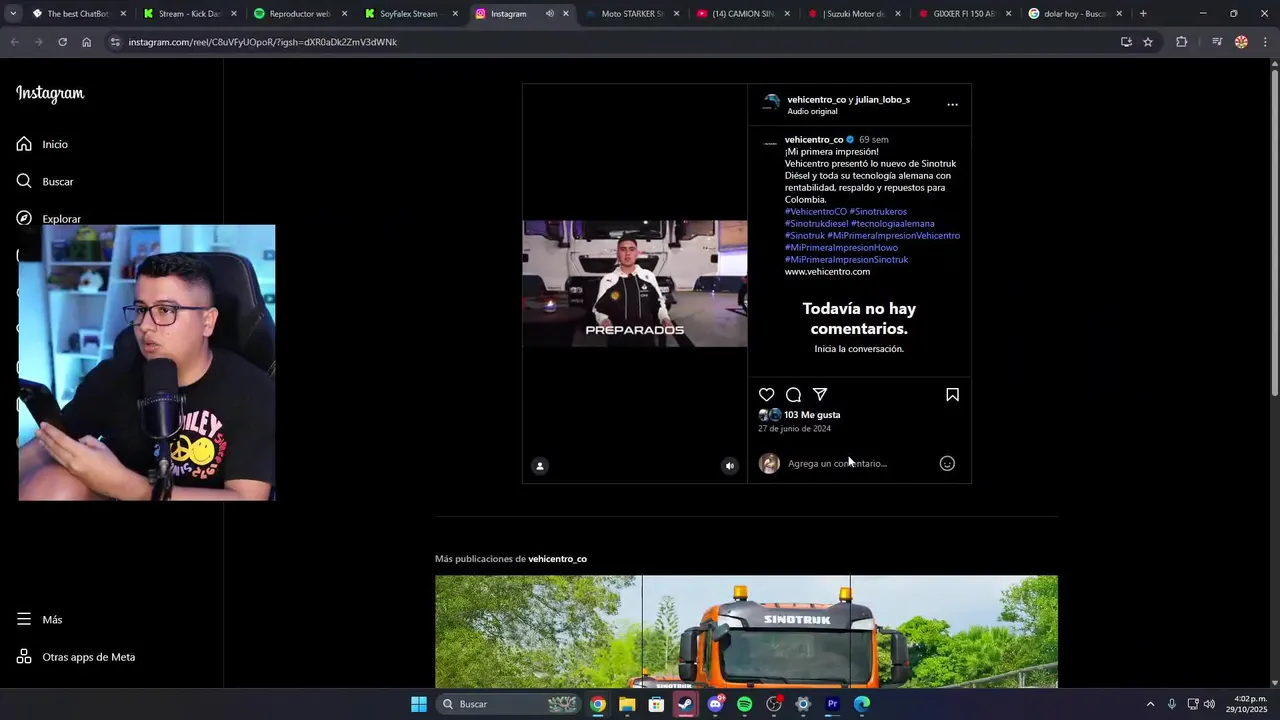1280x720 pixels.
Task: Open #MiPrimeraImpresionSinotruk hashtag
Action: (846, 259)
